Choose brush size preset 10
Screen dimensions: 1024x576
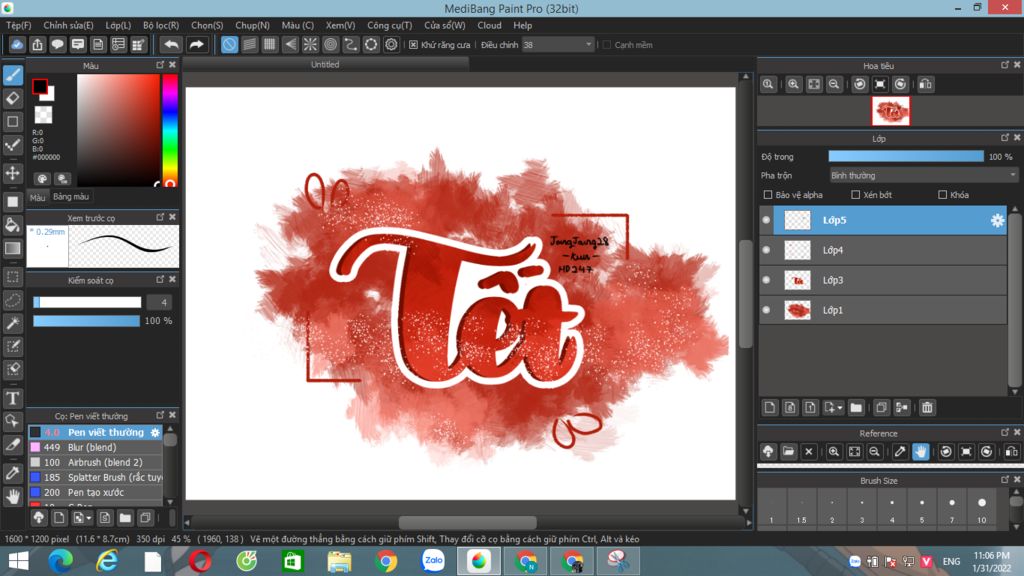tap(982, 509)
